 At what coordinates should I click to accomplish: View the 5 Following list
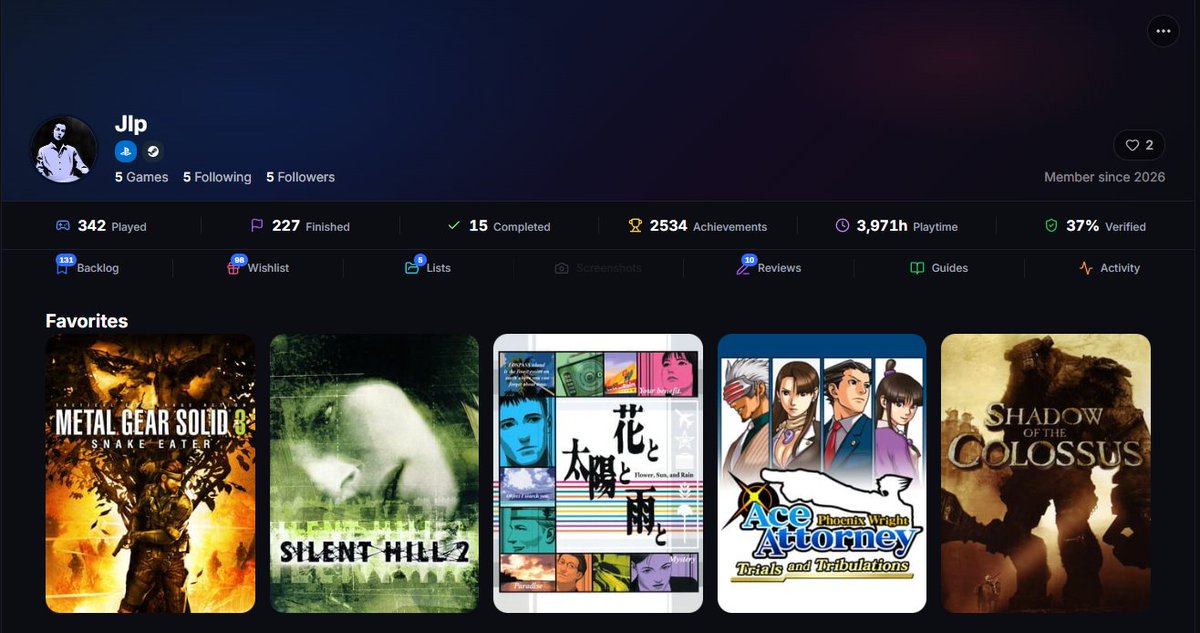tap(217, 177)
